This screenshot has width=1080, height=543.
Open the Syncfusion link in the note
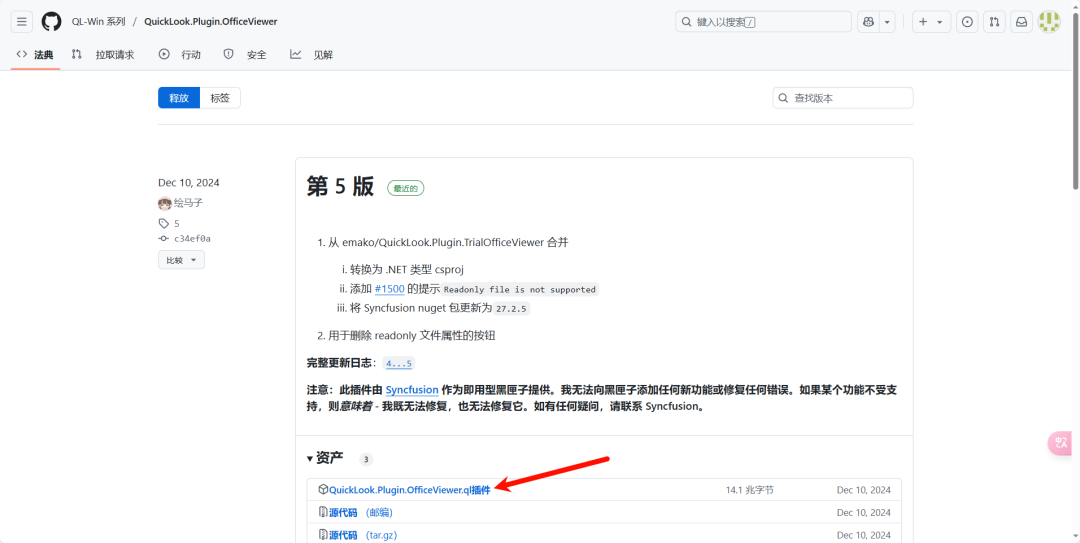[x=412, y=389]
